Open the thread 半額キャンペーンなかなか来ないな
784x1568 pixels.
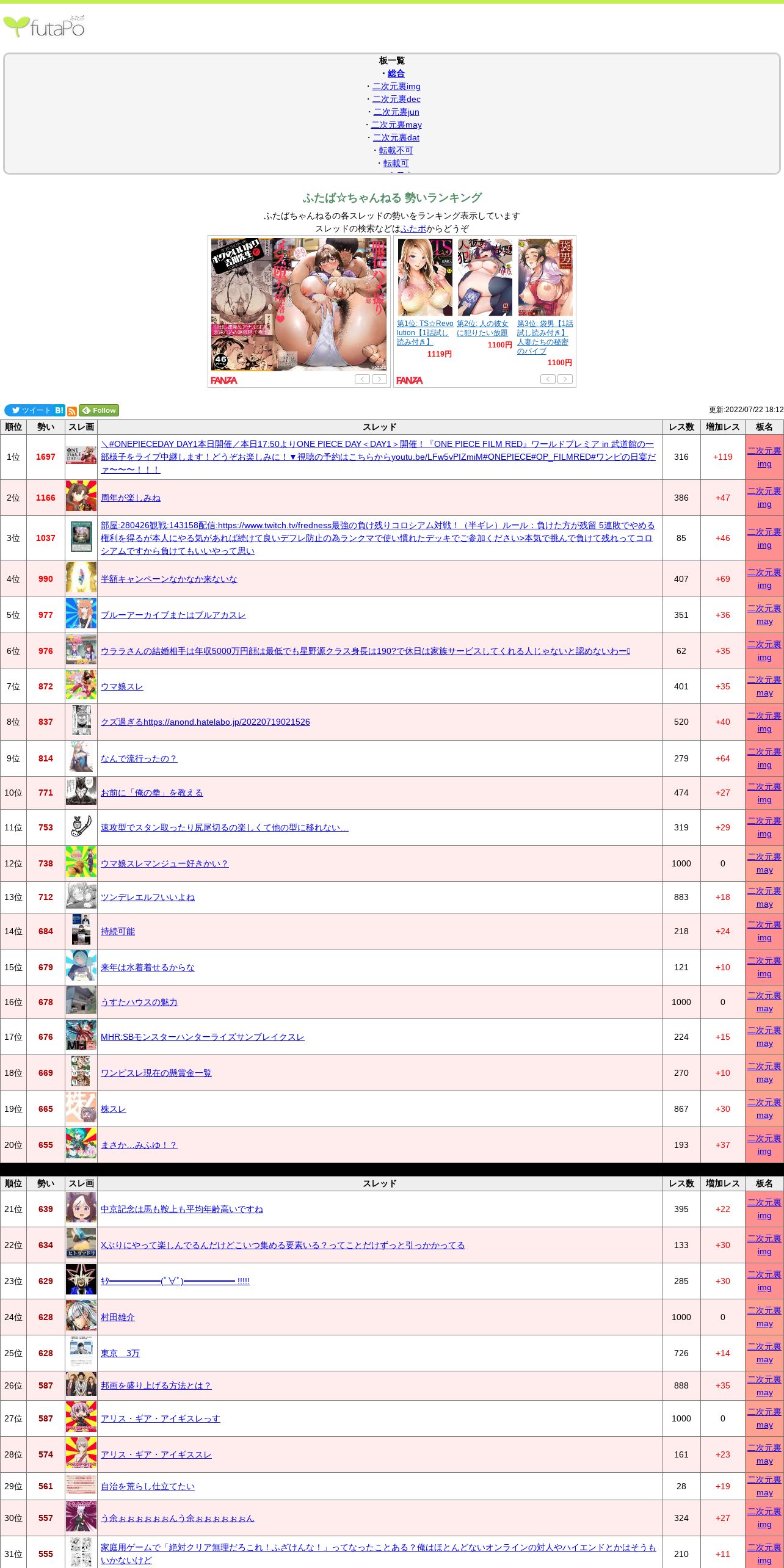(x=169, y=579)
